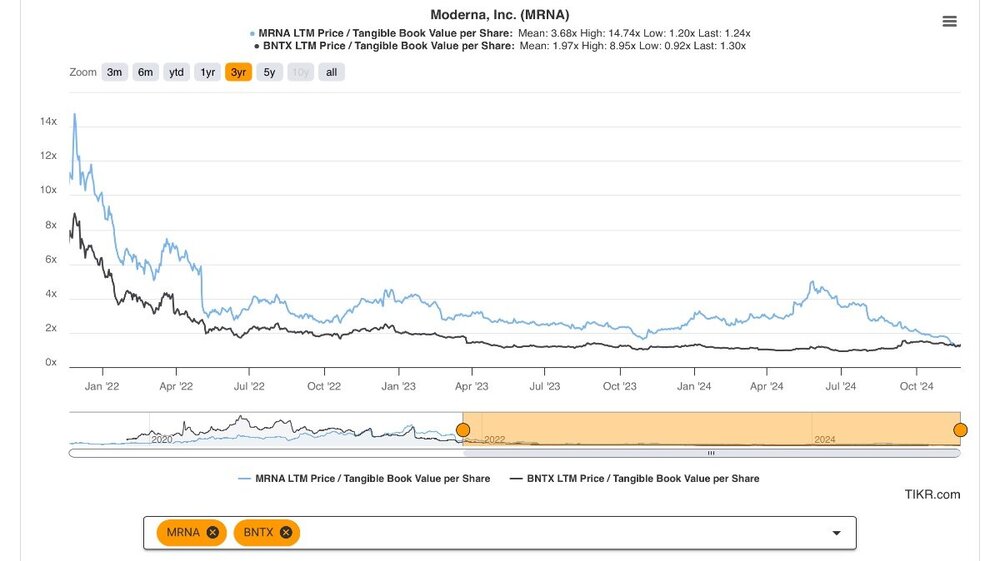Toggle BNTX series in bottom legend
The width and height of the screenshot is (1000, 561).
click(635, 479)
